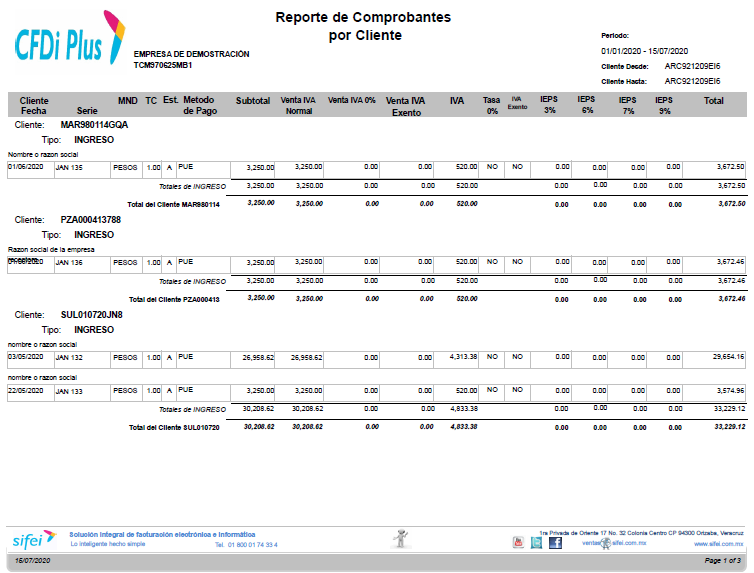Visit the www.sifei.com.mx link
Viewport: 754px width, 573px height.
[718, 544]
